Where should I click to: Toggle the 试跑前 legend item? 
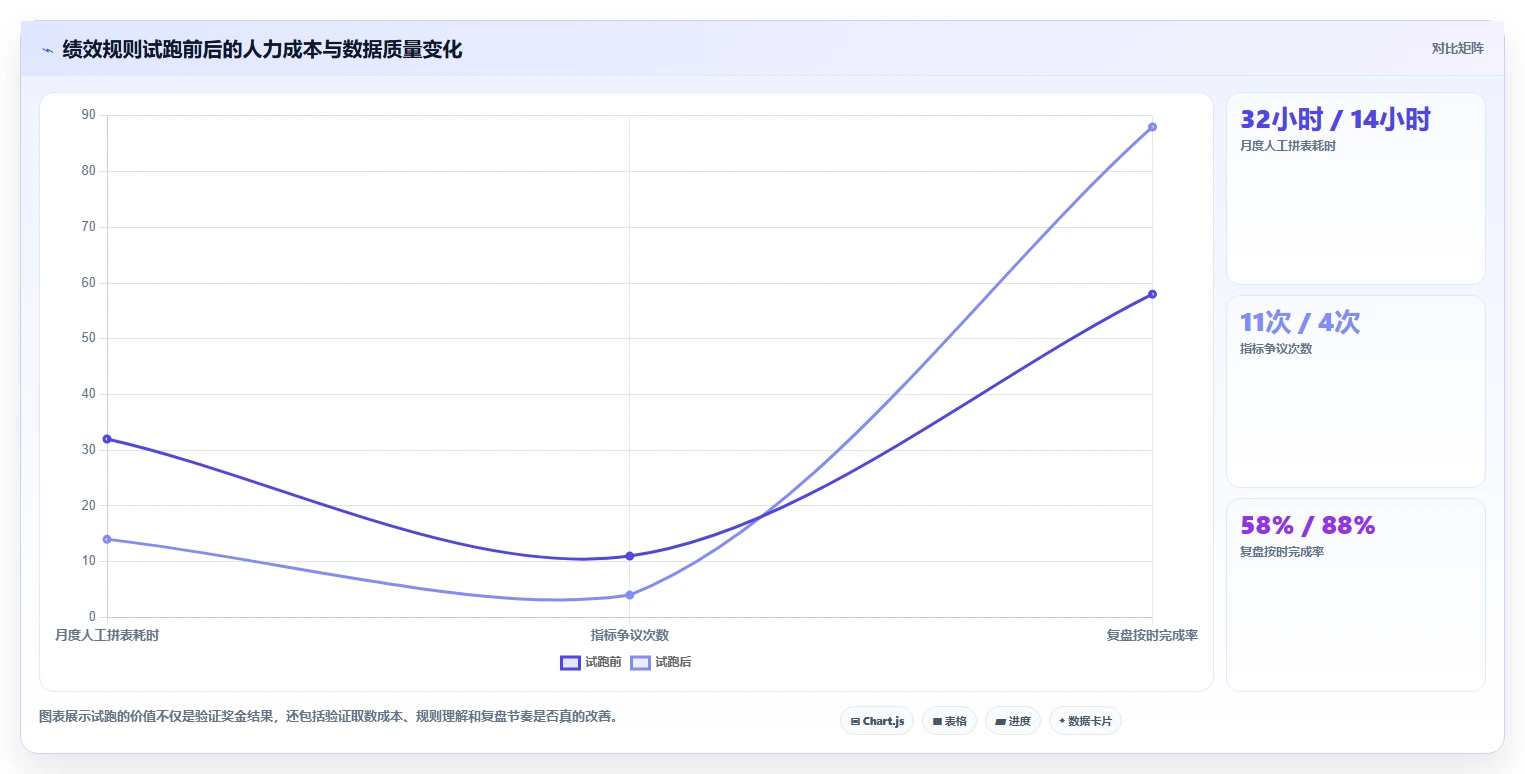pos(591,662)
